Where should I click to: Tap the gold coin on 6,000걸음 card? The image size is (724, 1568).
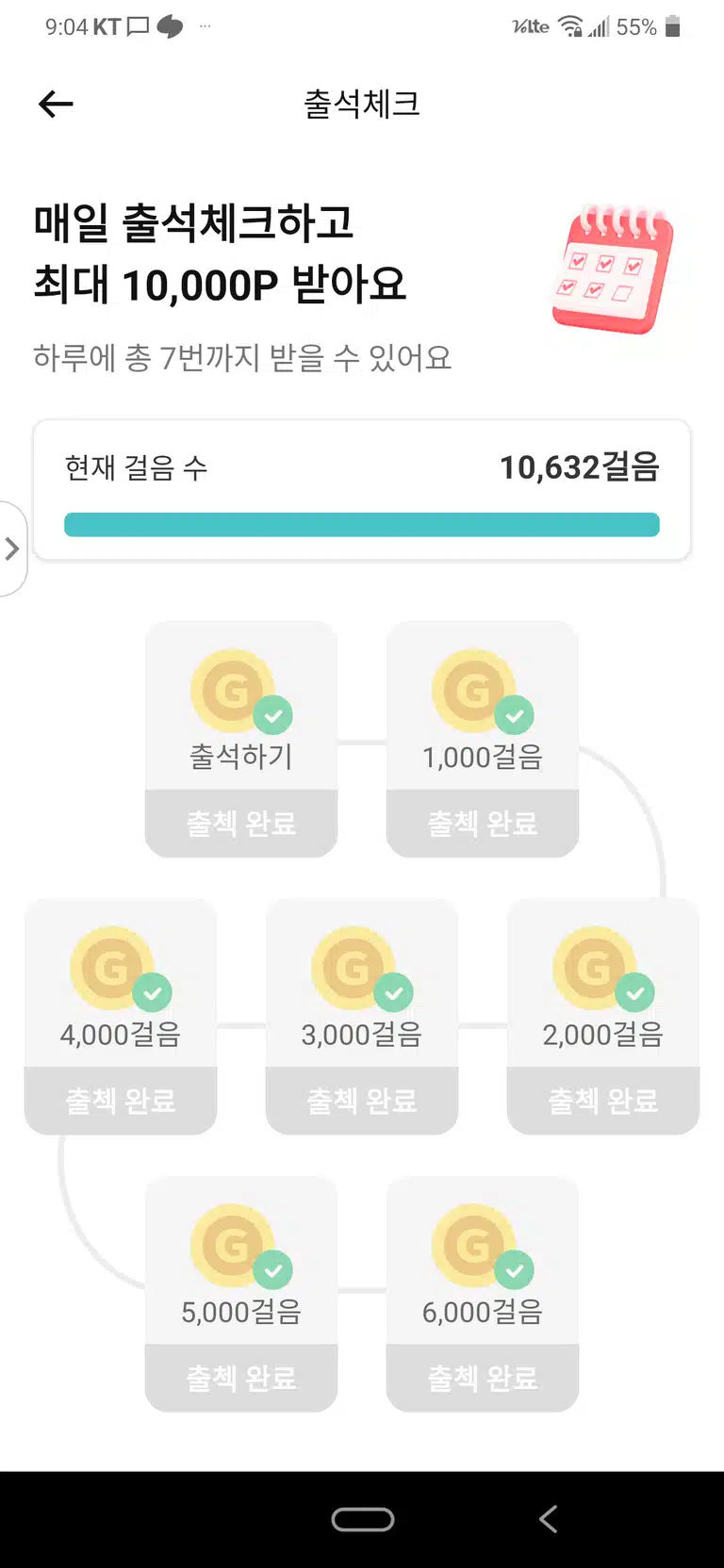(473, 1245)
